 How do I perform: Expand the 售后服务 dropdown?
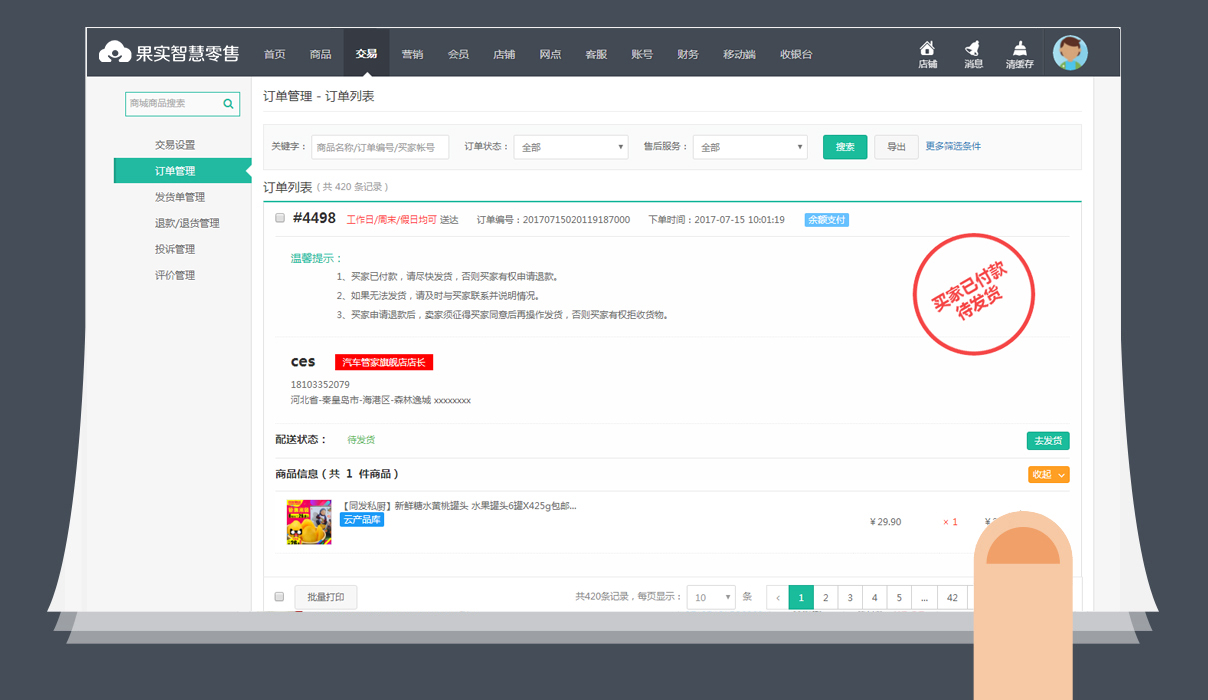[x=750, y=146]
